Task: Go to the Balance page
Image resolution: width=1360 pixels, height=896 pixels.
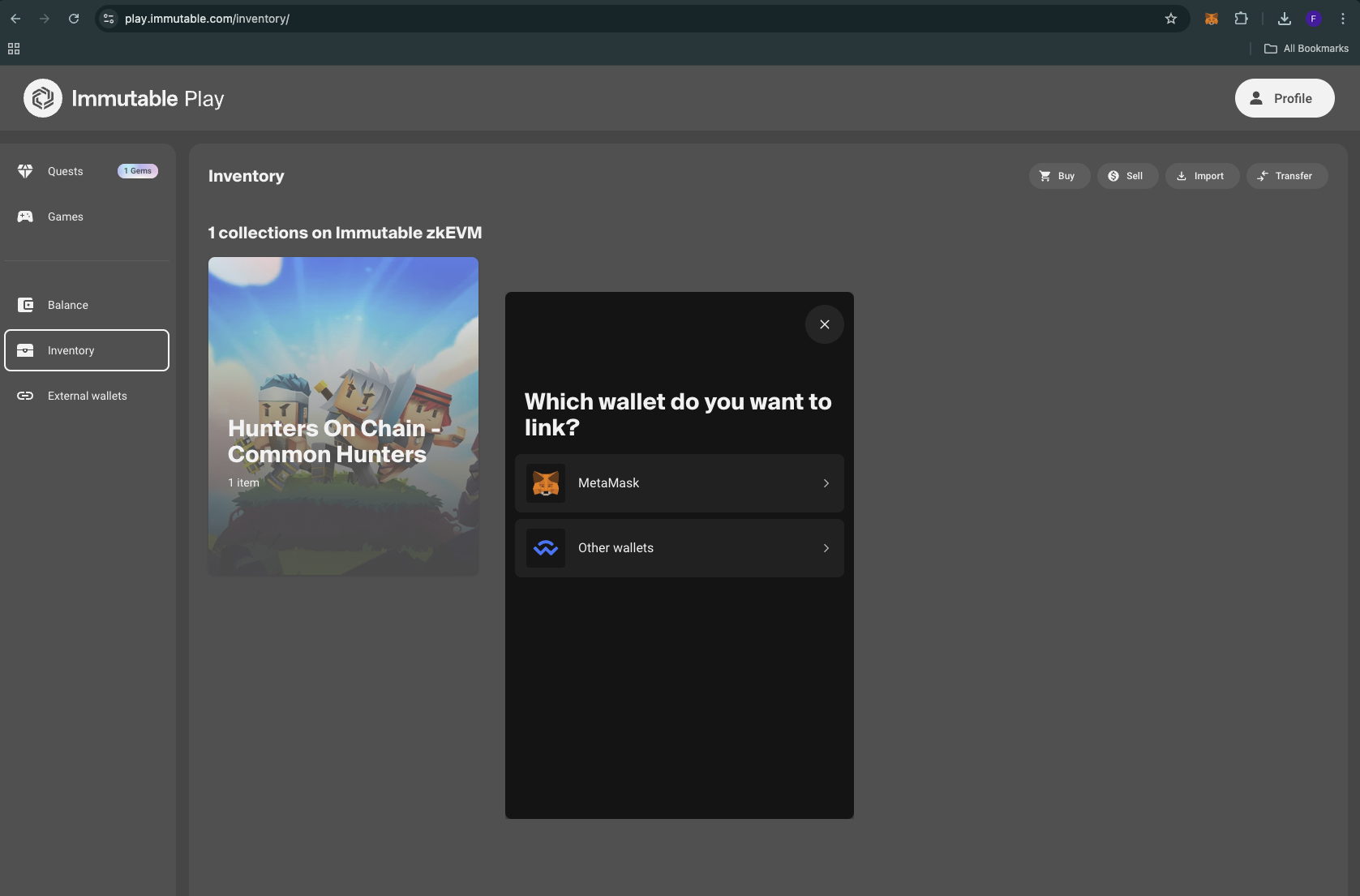Action: tap(87, 305)
